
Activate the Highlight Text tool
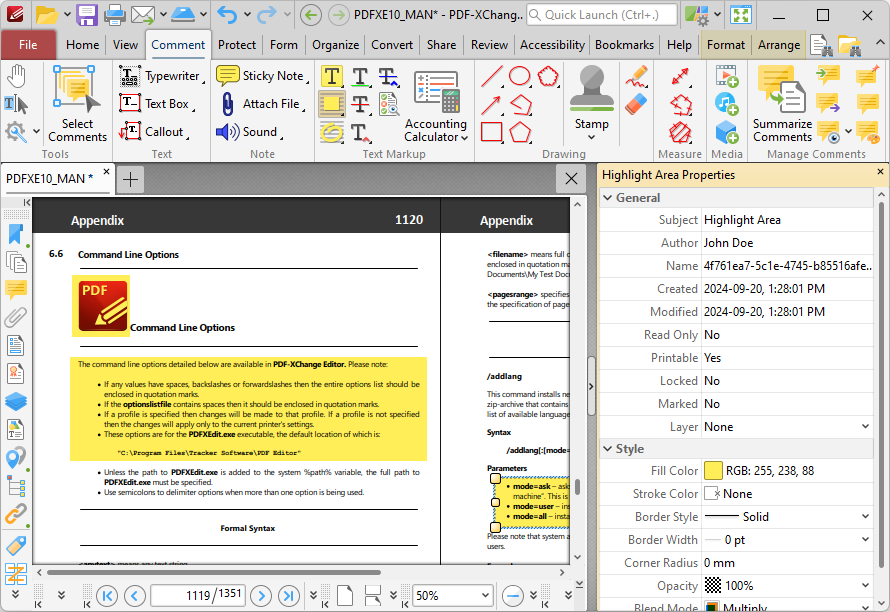pyautogui.click(x=331, y=76)
